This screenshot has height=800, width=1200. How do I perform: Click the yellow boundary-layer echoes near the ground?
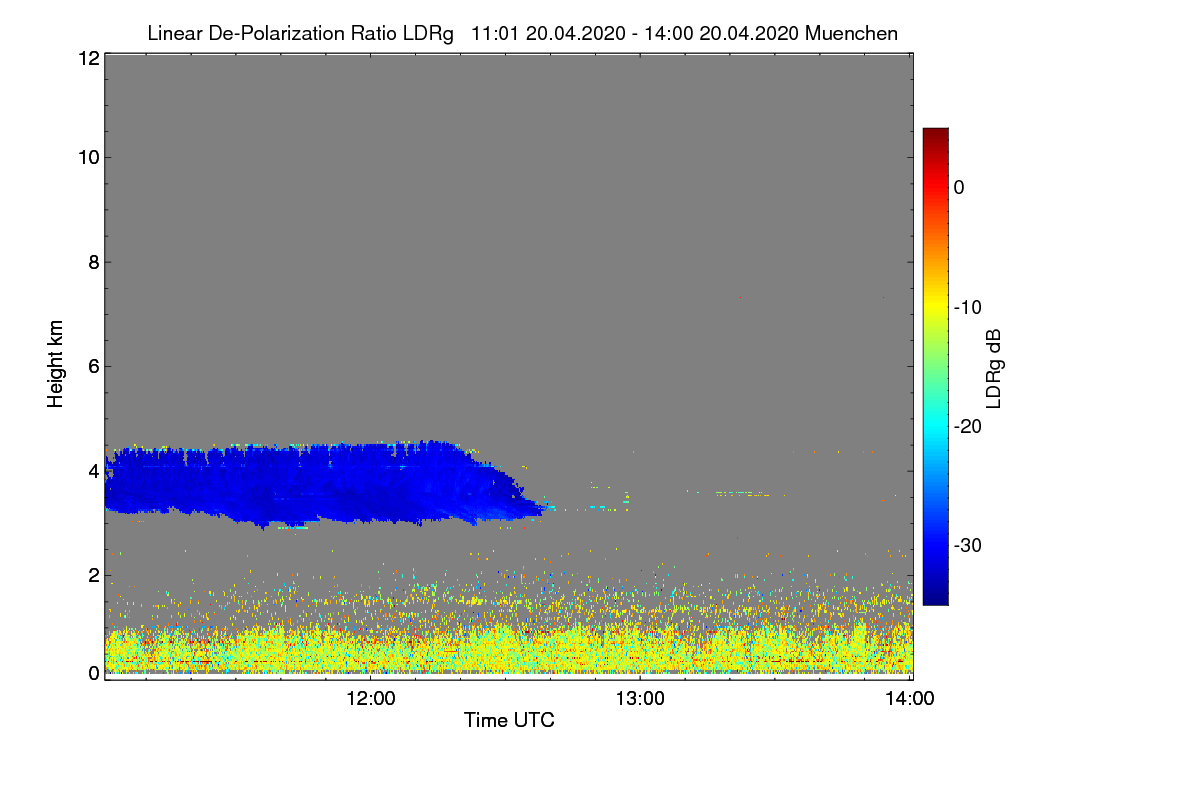508,648
